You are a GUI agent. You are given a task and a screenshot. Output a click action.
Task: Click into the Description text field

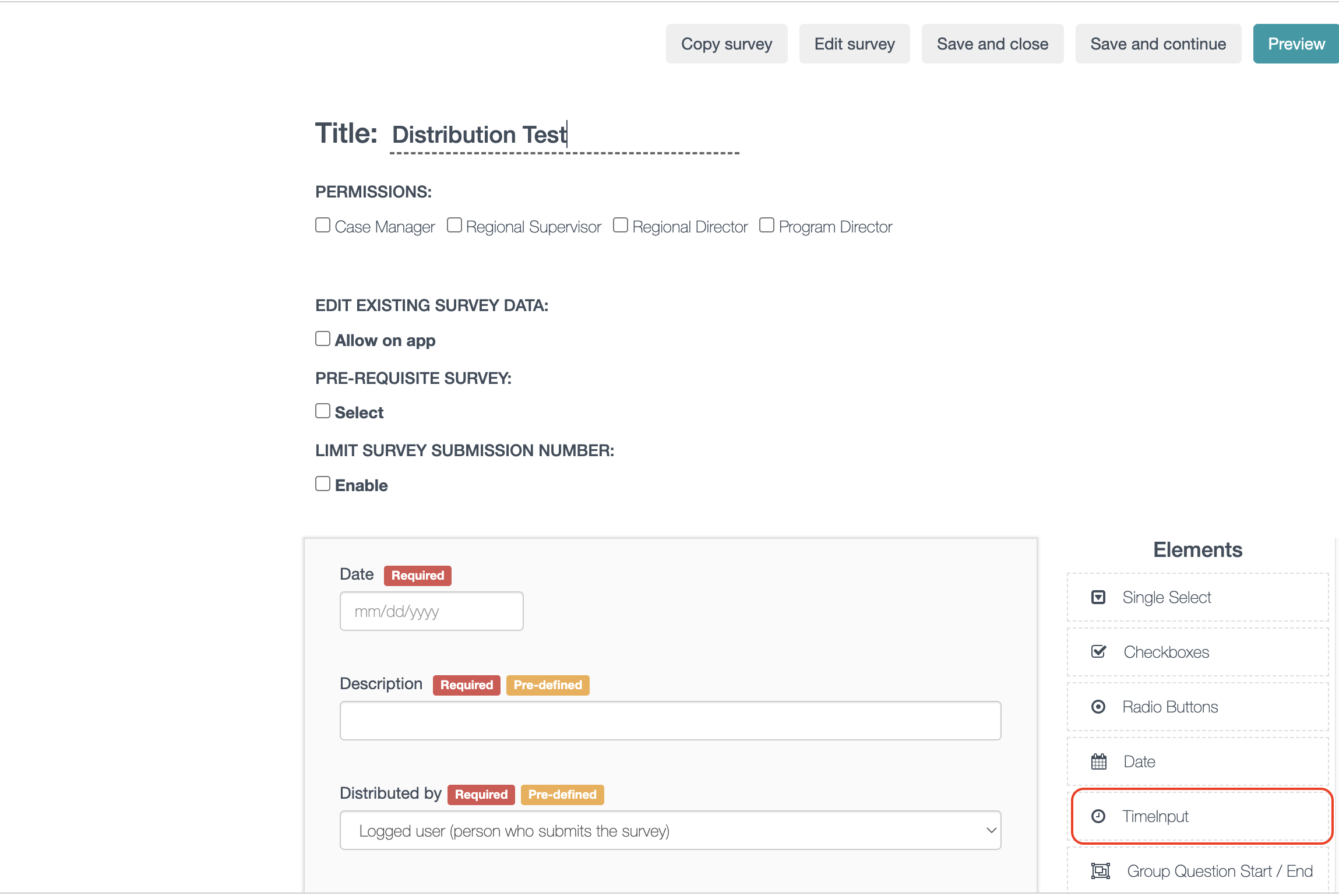[x=670, y=721]
